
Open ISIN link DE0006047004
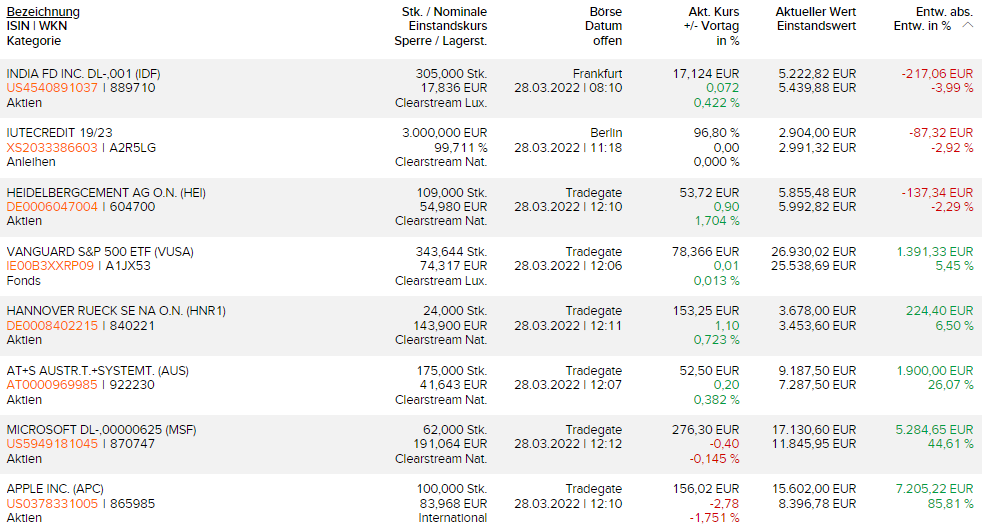click(x=52, y=207)
